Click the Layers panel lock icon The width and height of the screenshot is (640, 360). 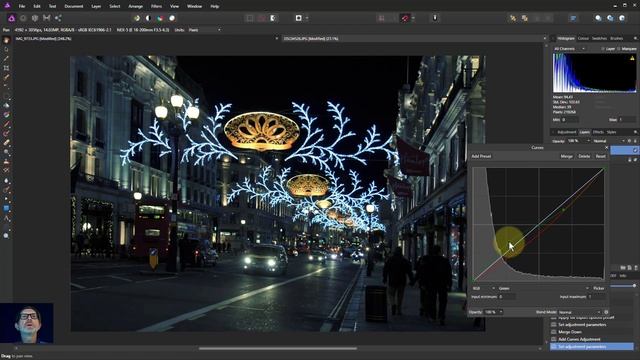click(635, 141)
